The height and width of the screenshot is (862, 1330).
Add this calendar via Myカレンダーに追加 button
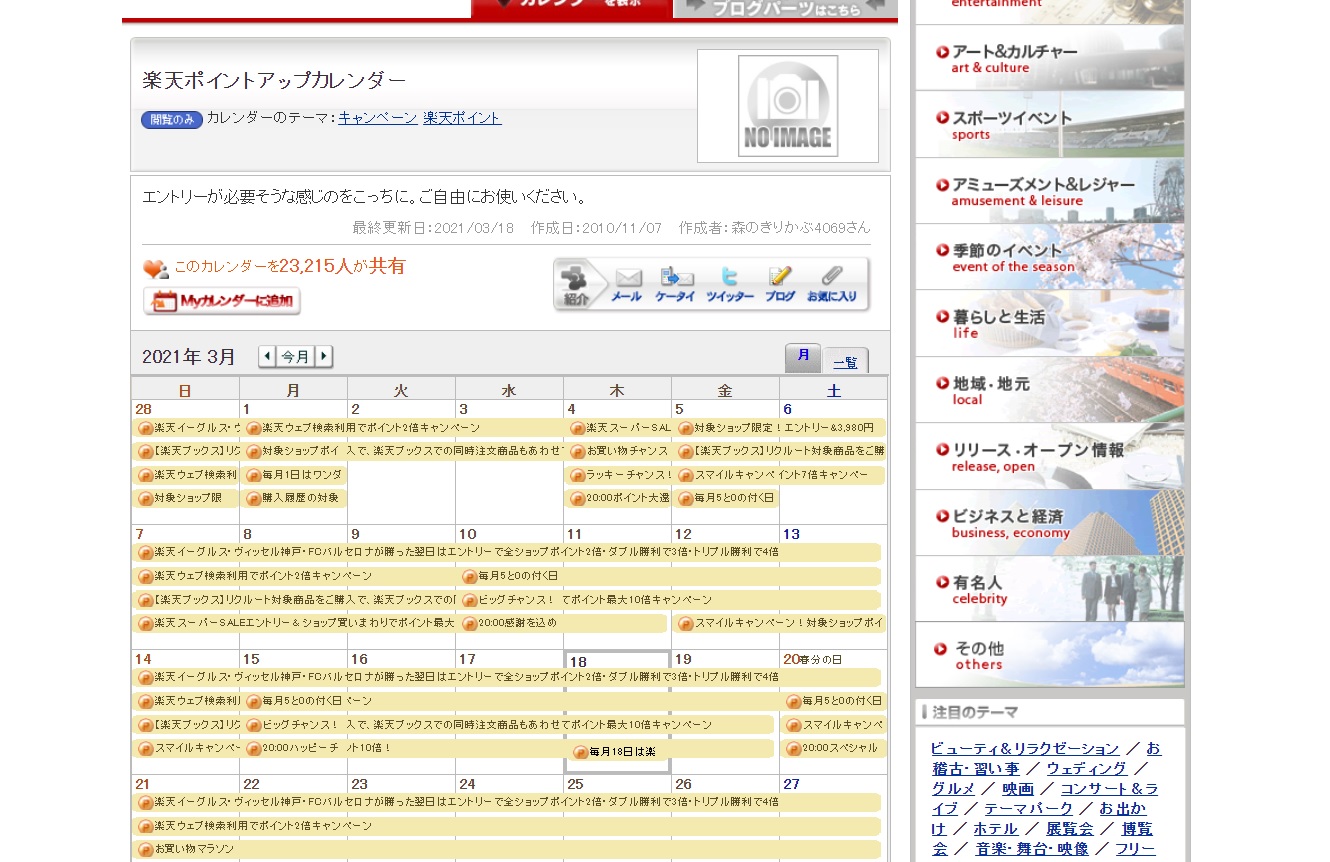coord(222,301)
